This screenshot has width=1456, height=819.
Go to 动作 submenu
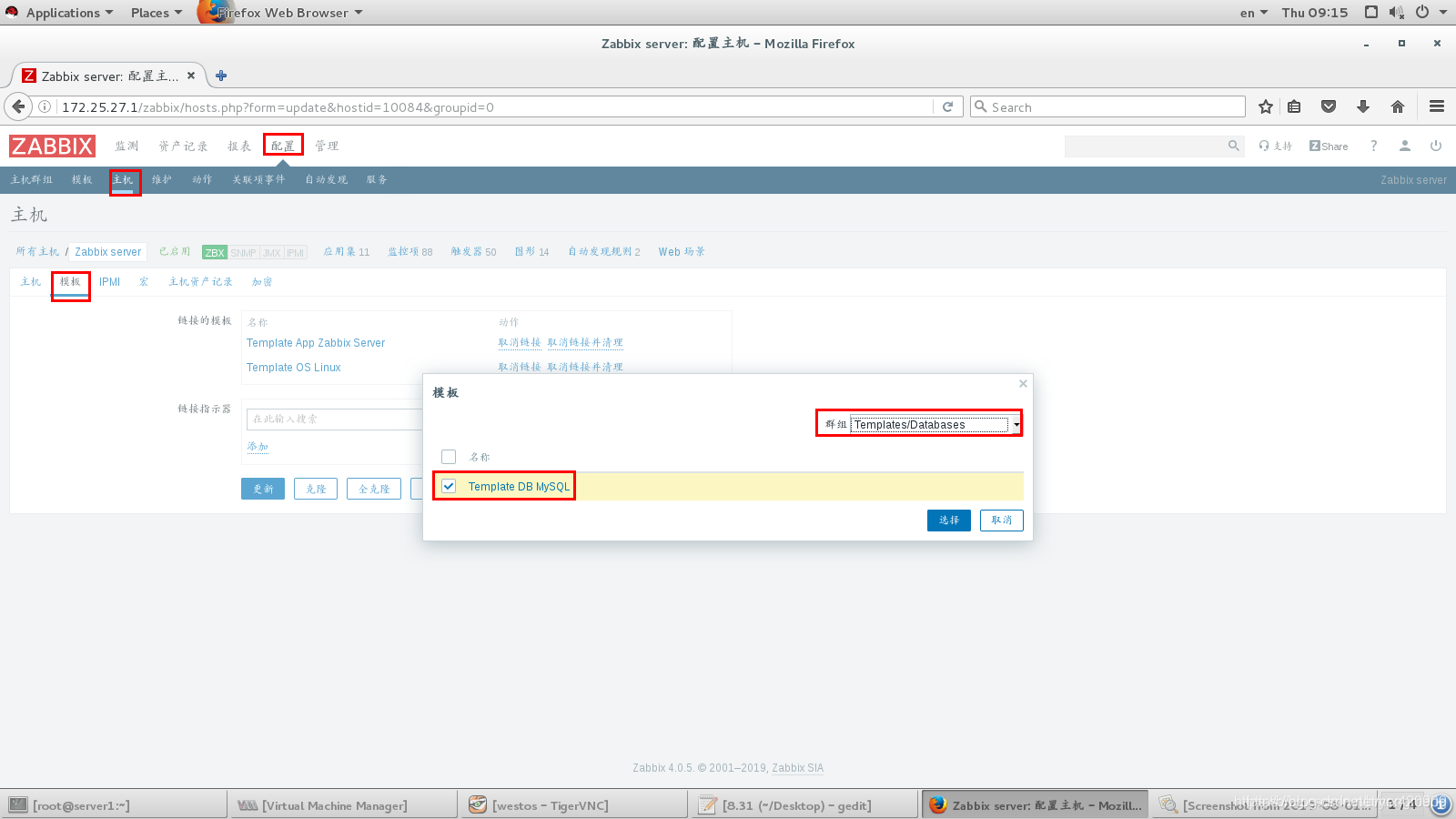pyautogui.click(x=202, y=179)
